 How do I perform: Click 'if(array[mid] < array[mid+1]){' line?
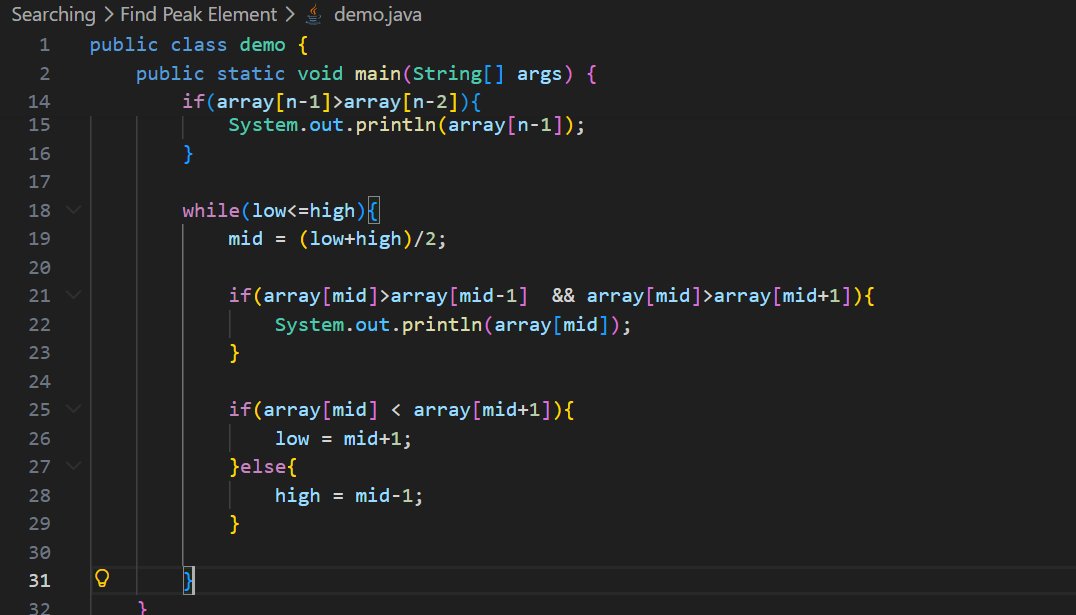[401, 410]
